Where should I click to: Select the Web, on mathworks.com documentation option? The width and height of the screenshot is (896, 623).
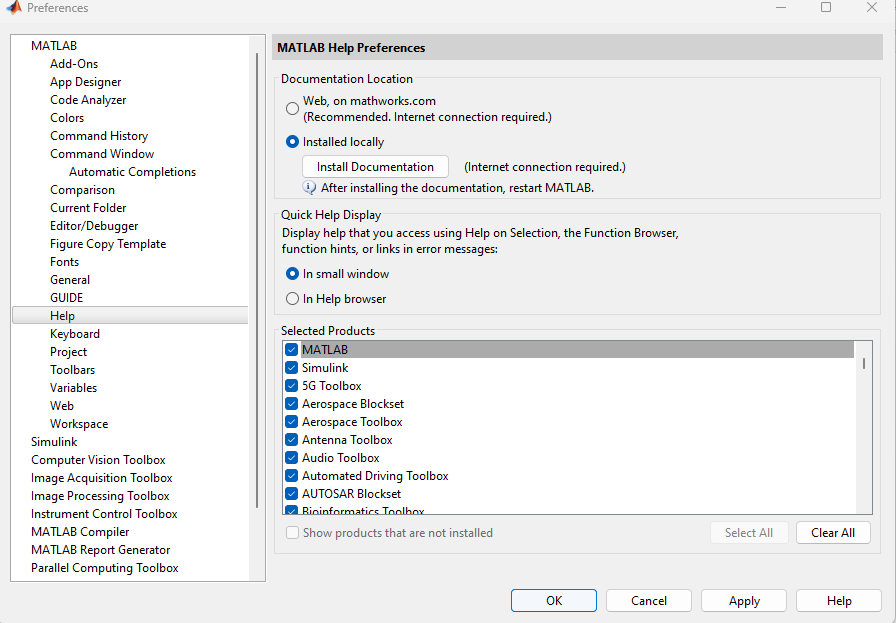pos(292,109)
